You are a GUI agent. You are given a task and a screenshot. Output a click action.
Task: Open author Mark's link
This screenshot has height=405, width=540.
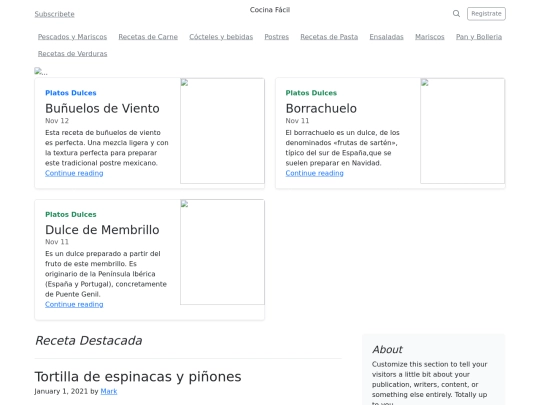coord(109,392)
